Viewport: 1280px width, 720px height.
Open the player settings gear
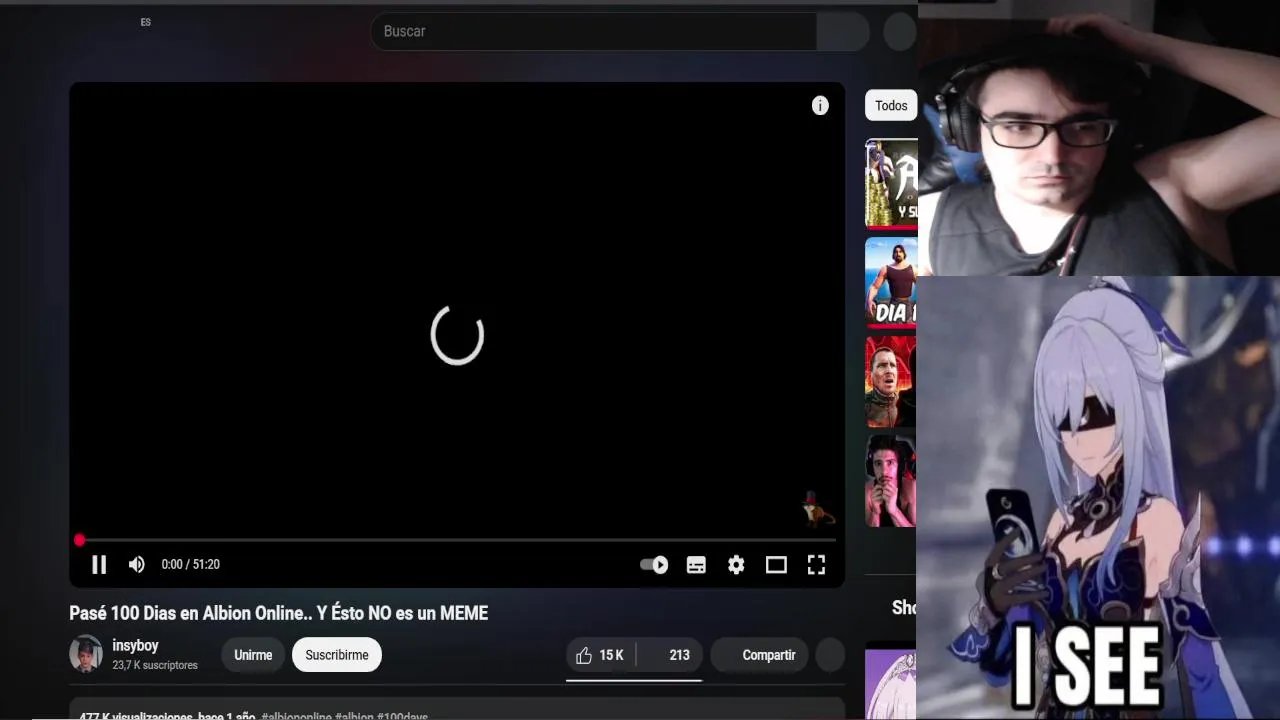(x=736, y=565)
